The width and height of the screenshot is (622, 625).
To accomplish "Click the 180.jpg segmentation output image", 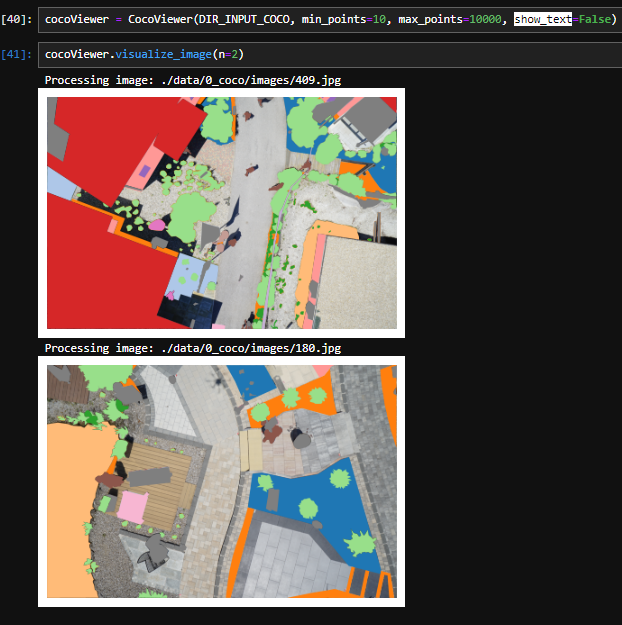I will [x=222, y=481].
